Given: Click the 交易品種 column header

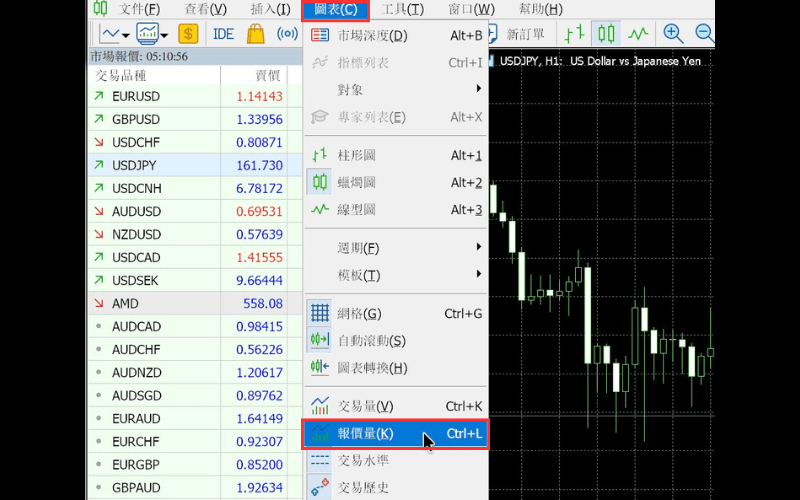Looking at the screenshot, I should [154, 76].
